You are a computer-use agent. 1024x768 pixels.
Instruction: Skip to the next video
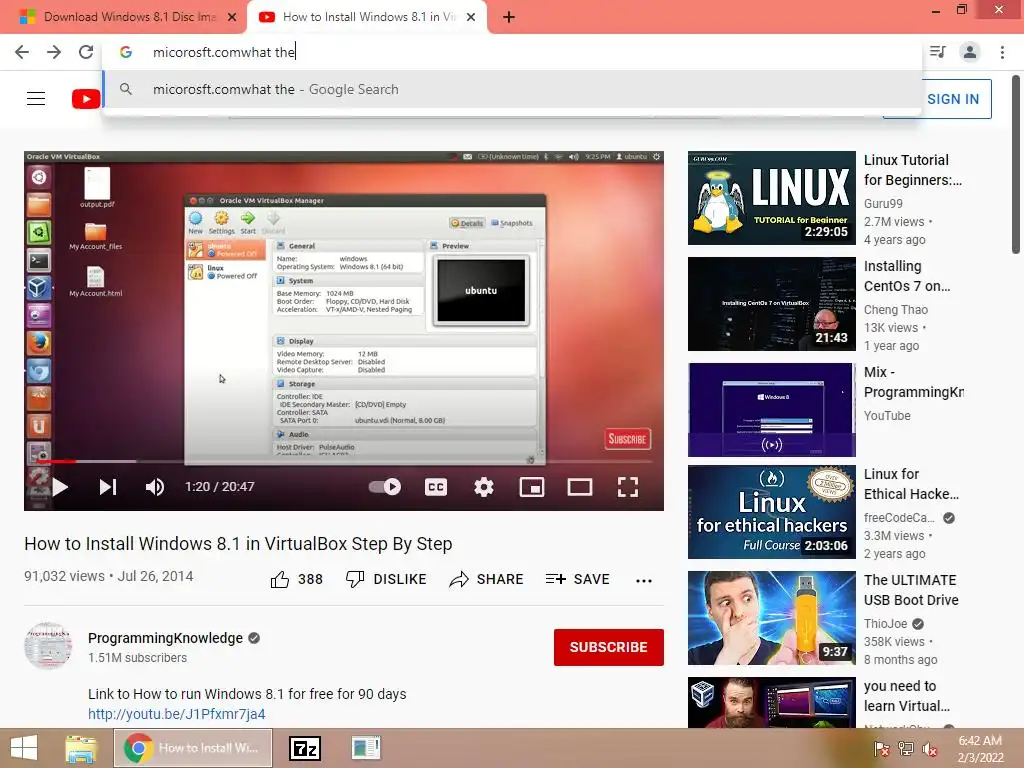pos(108,487)
